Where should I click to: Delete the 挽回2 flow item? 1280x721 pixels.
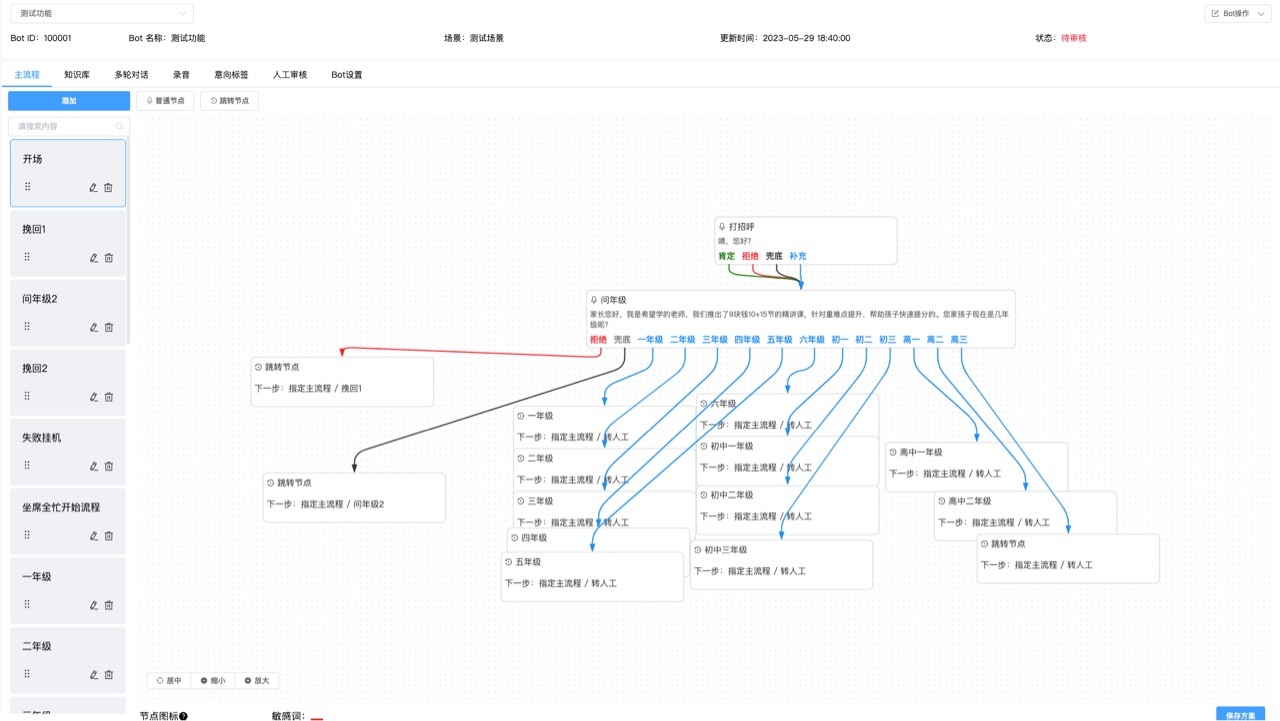(x=109, y=396)
